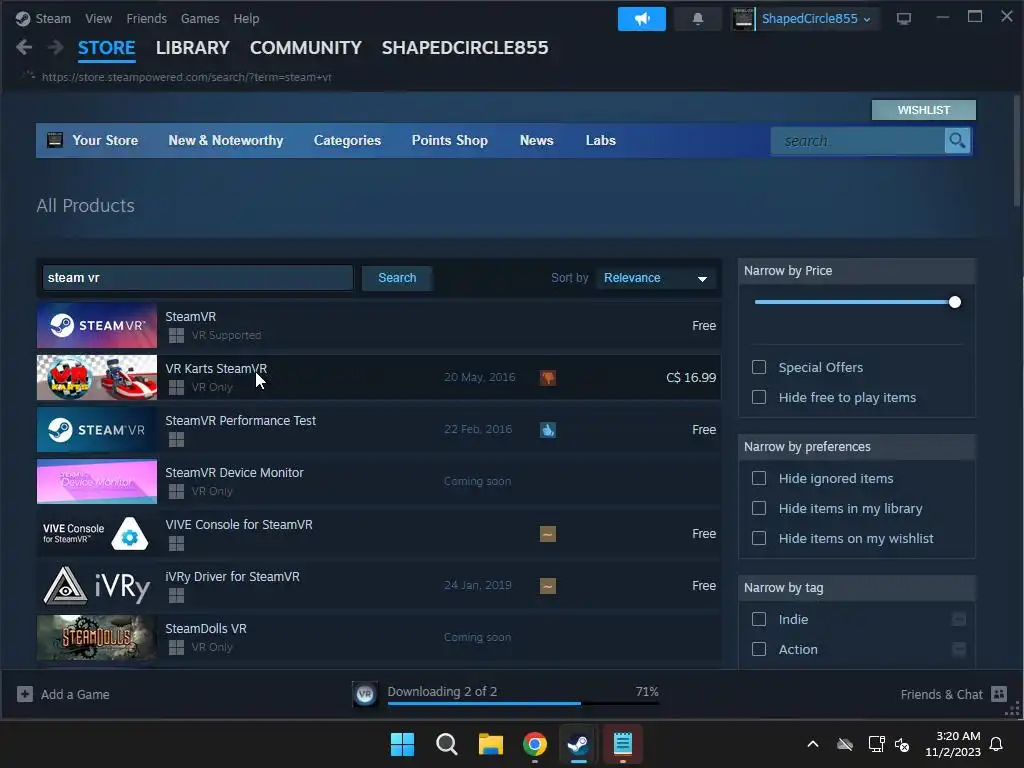Open the SteamVR Device Monitor thumbnail
Image resolution: width=1024 pixels, height=768 pixels.
tap(97, 481)
